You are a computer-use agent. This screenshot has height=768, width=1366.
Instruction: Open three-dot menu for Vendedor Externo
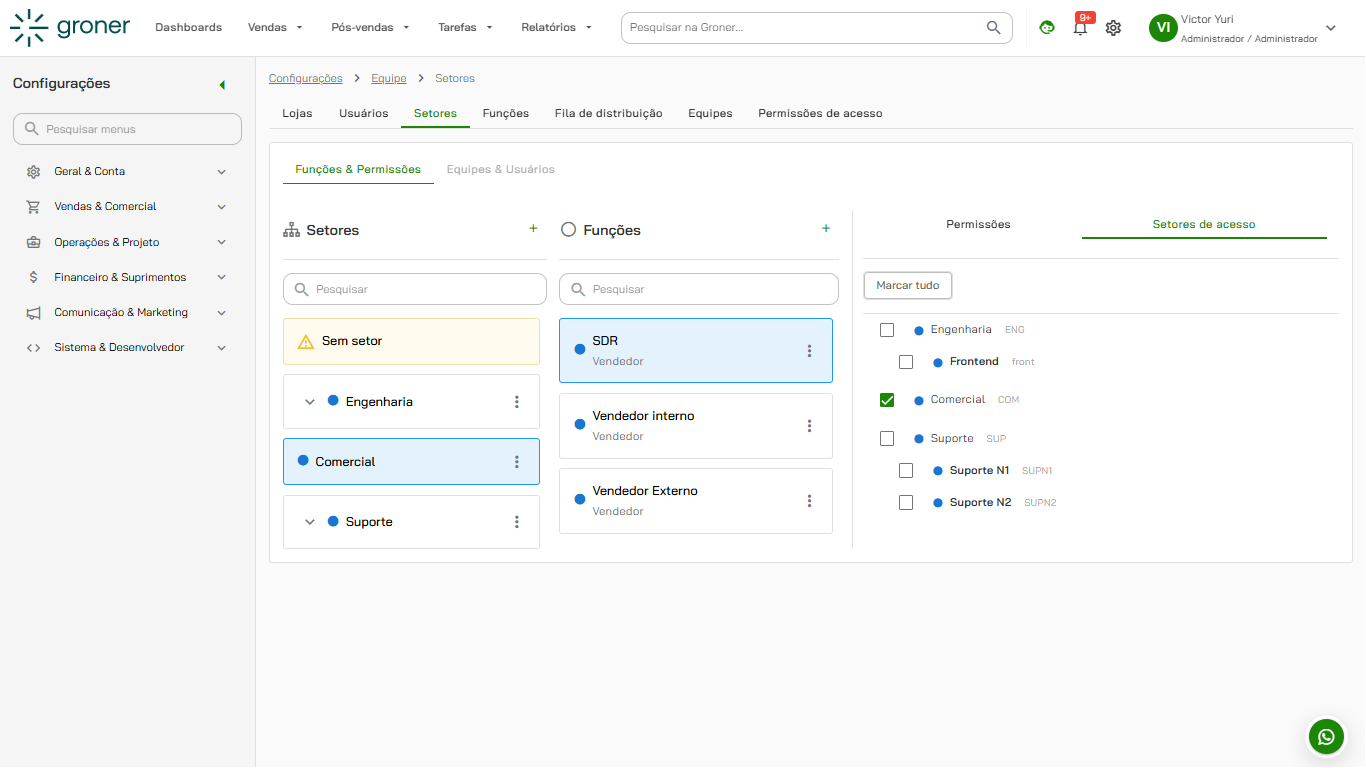point(810,501)
